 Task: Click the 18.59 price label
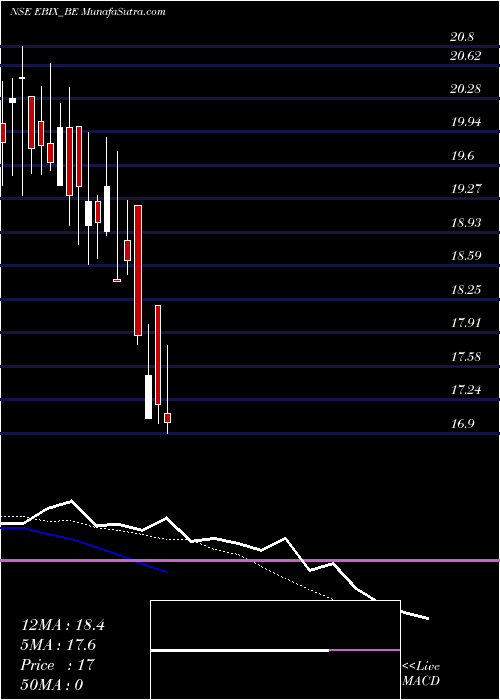pyautogui.click(x=466, y=256)
